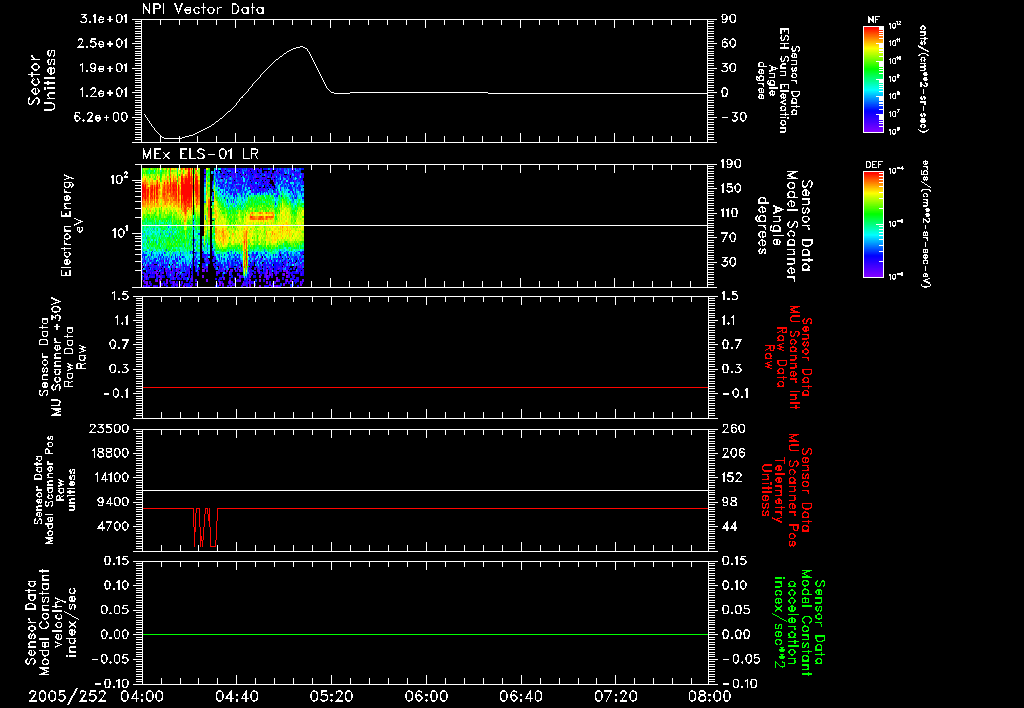Image resolution: width=1024 pixels, height=708 pixels.
Task: Click the -30 degree tick value
Action: tap(733, 117)
